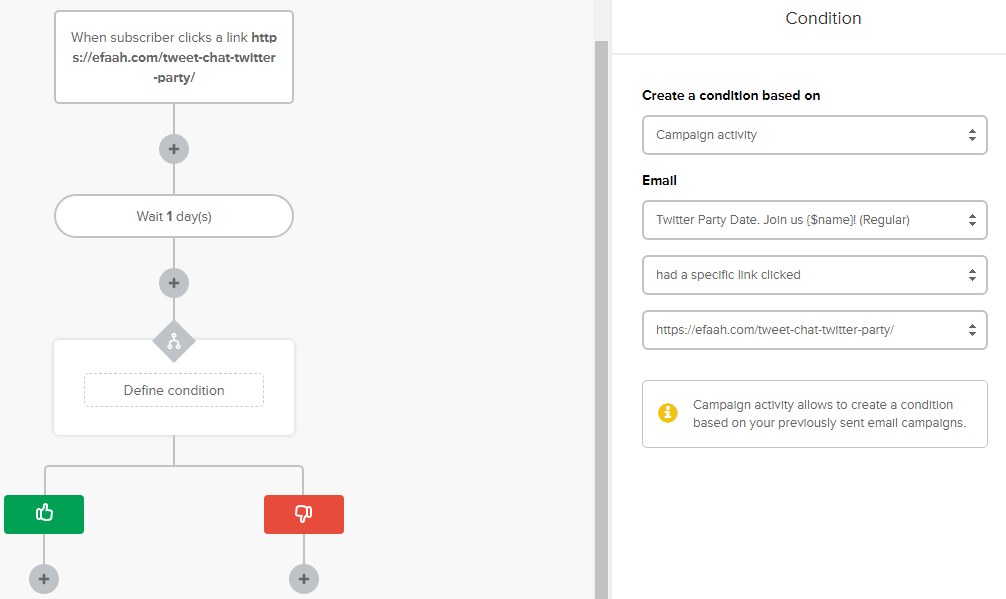The image size is (1006, 599).
Task: Open the Twitter Party Date email dropdown
Action: click(x=814, y=220)
